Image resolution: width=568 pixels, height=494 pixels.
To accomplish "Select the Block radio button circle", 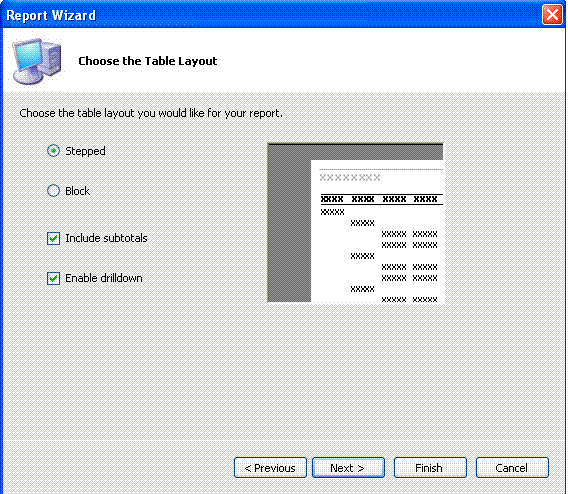I will (53, 191).
